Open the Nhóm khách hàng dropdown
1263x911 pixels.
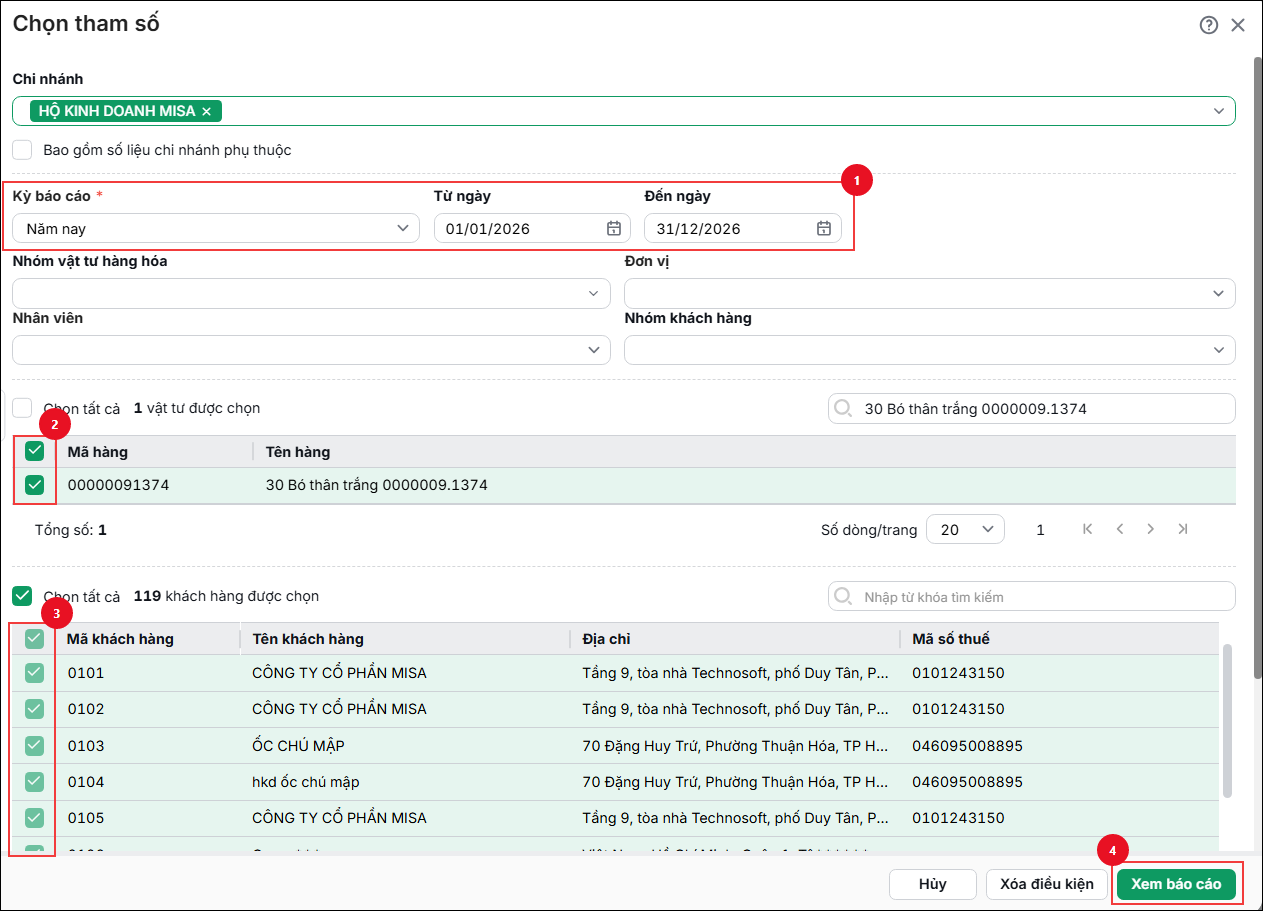930,350
